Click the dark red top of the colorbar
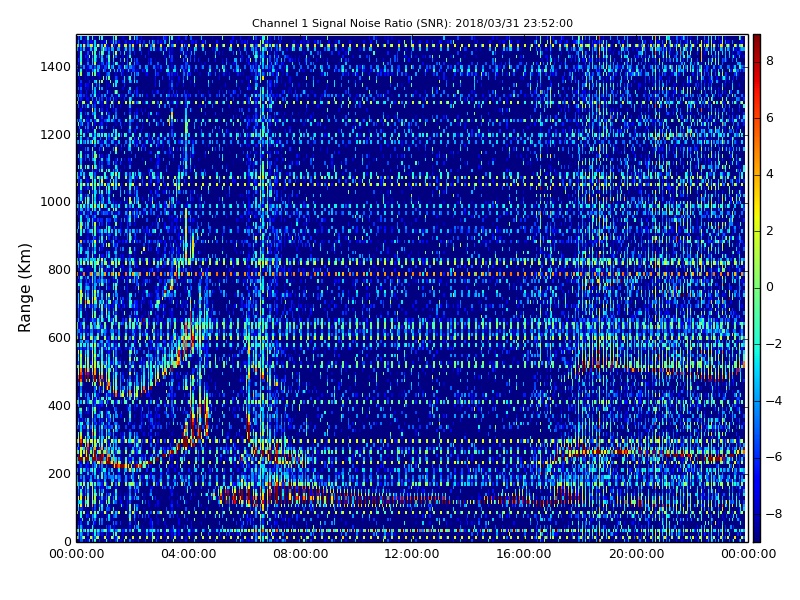Screen dimensions: 800x600 pos(757,41)
